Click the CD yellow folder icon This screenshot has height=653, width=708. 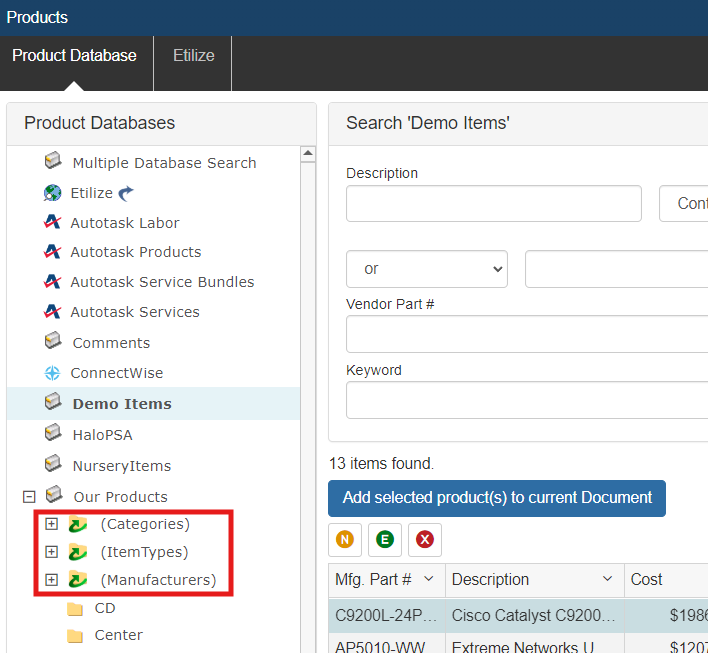75,609
